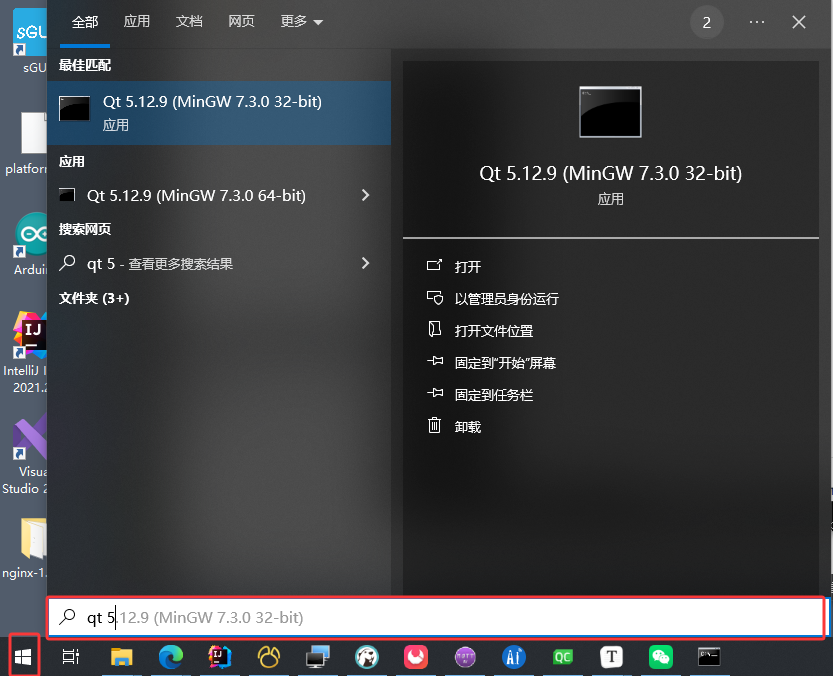This screenshot has width=833, height=676.
Task: Choose 以管理员身份运行
Action: pos(506,299)
